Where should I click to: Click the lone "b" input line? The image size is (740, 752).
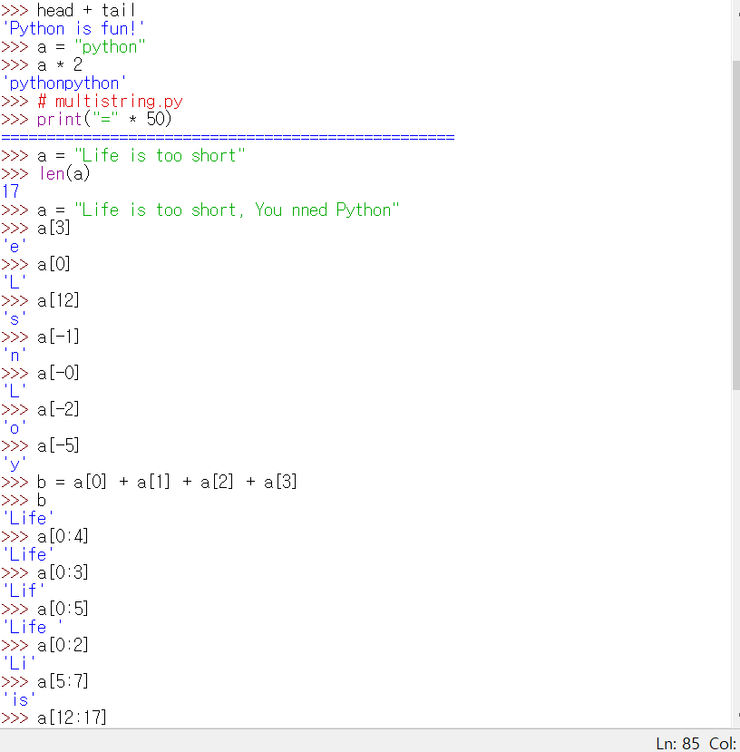pos(41,500)
